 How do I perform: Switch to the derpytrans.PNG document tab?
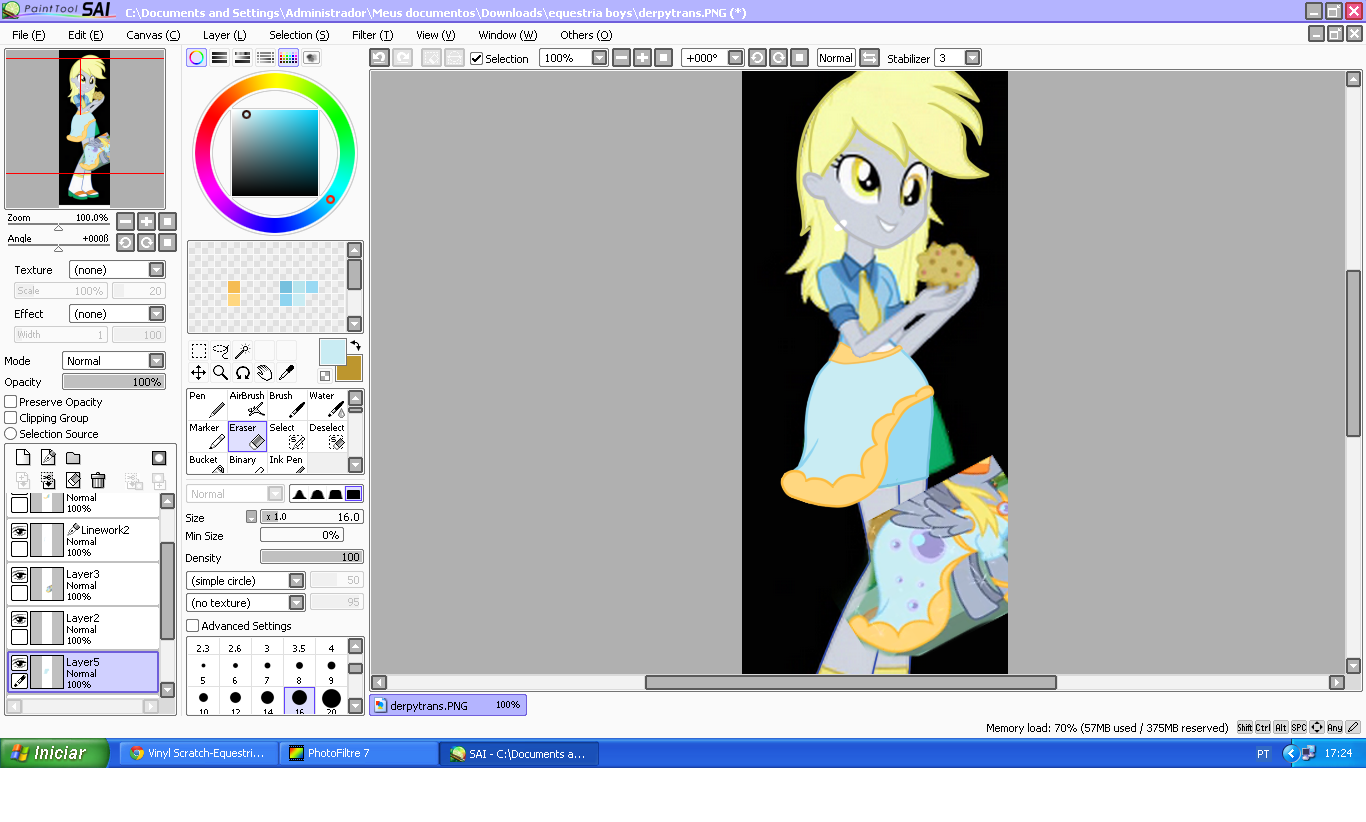448,705
